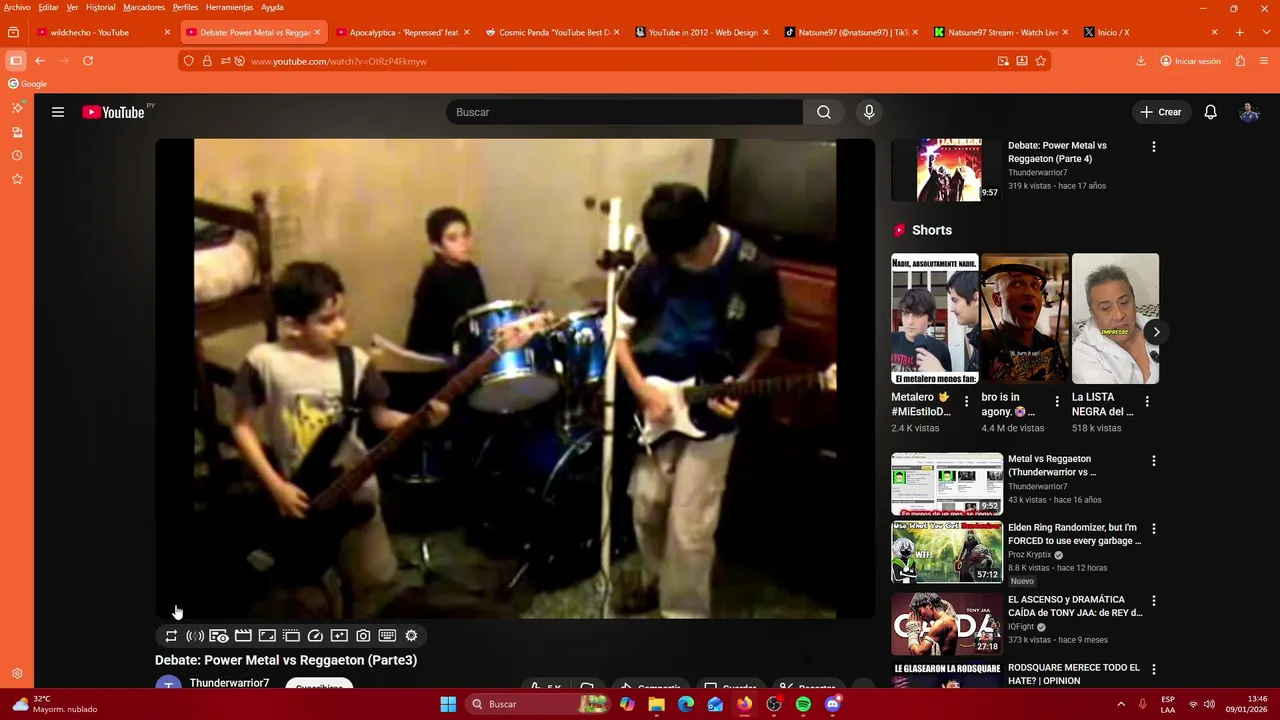The width and height of the screenshot is (1280, 720).
Task: Open the Archivo menu
Action: [17, 7]
